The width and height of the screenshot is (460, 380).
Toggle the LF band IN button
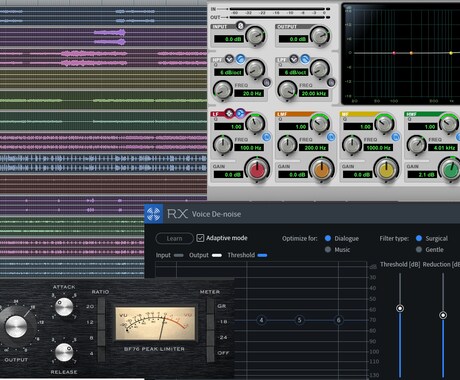pyautogui.click(x=266, y=137)
